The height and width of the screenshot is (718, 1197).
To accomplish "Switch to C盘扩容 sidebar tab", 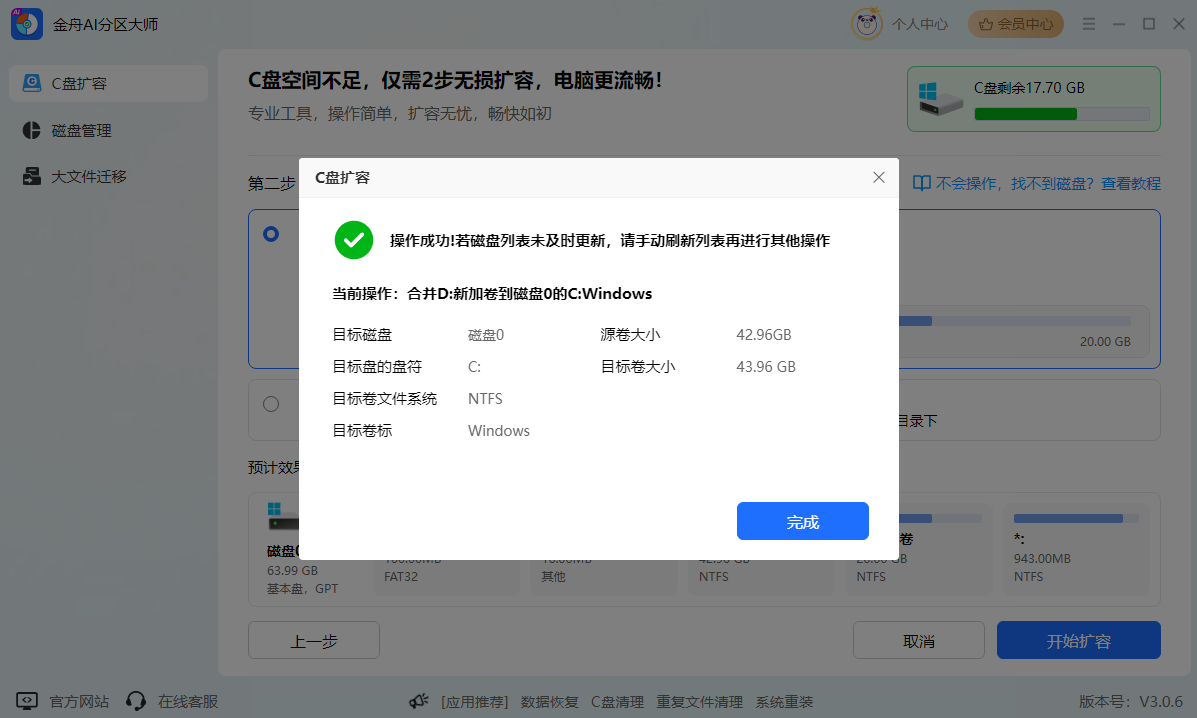I will tap(108, 83).
